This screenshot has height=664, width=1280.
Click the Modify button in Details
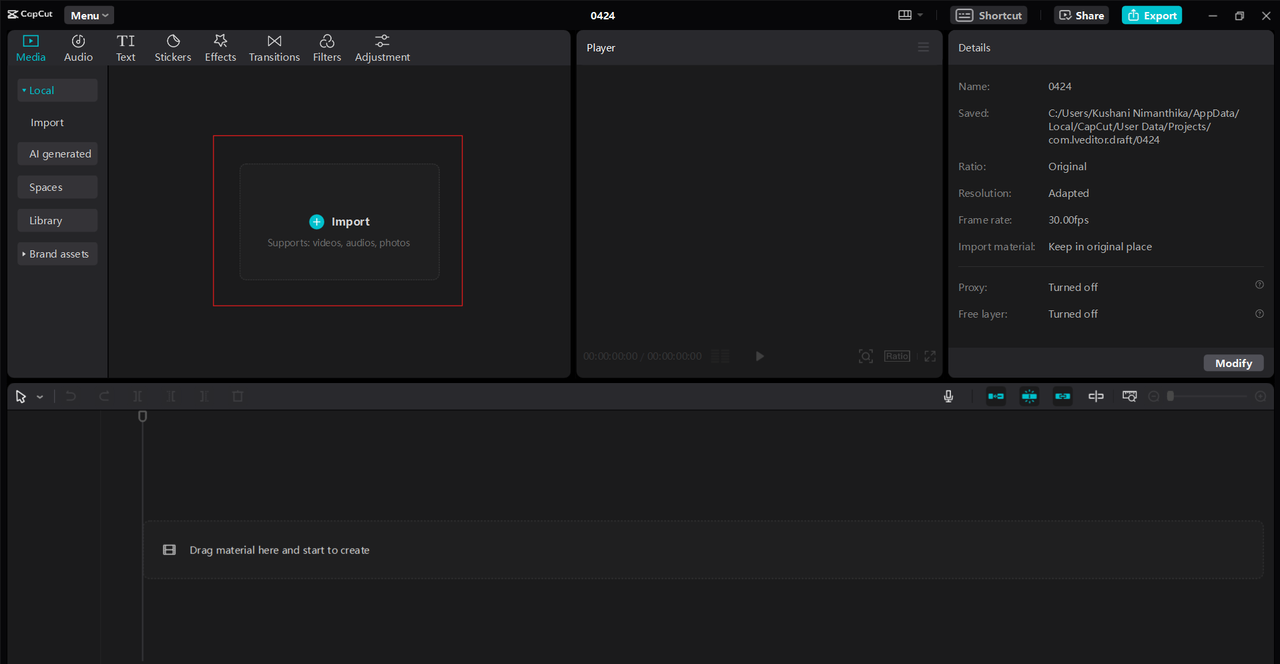point(1233,363)
